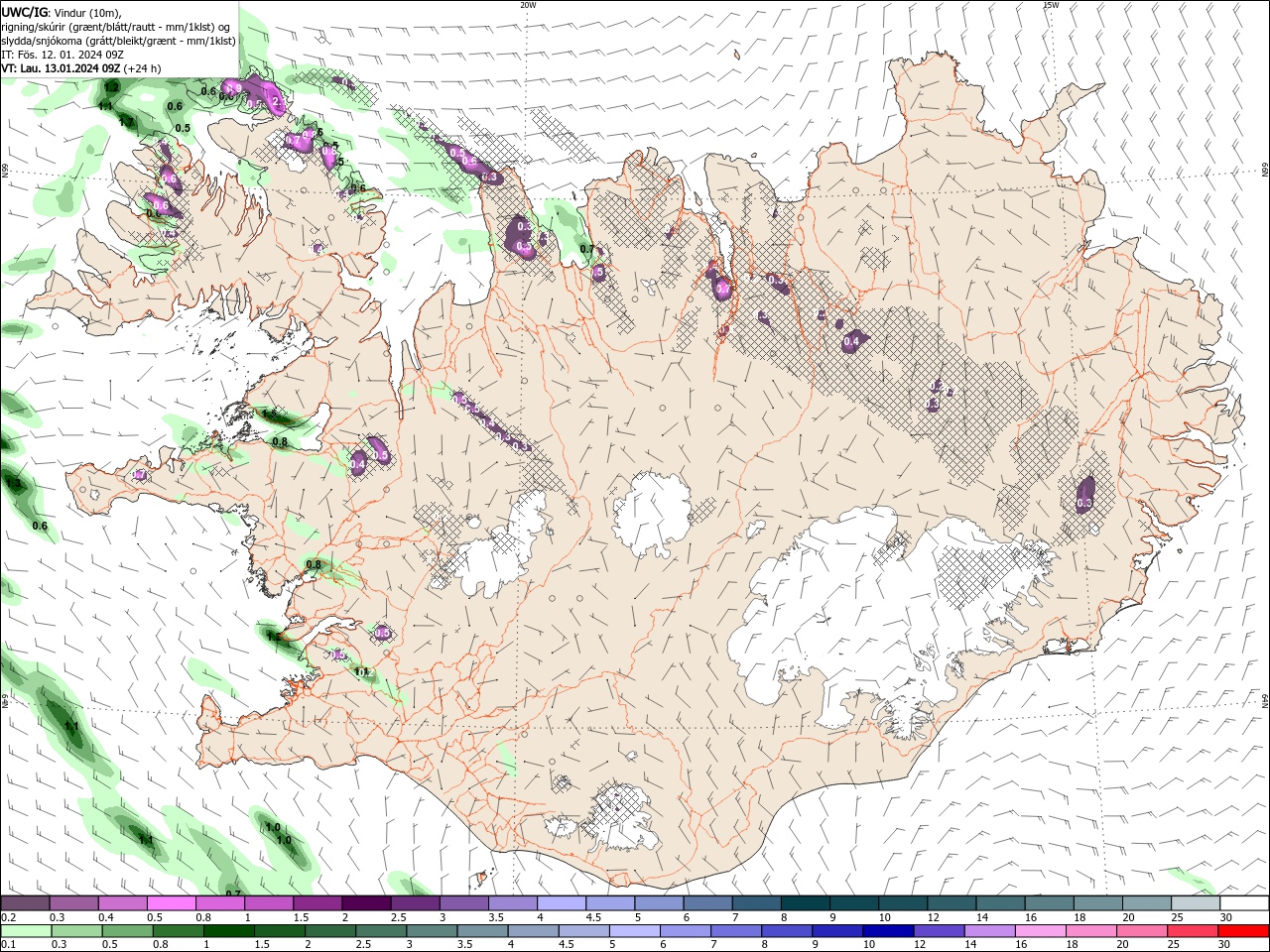Click lilac rain legend swatch starting at 14
The width and height of the screenshot is (1270, 952).
click(989, 931)
